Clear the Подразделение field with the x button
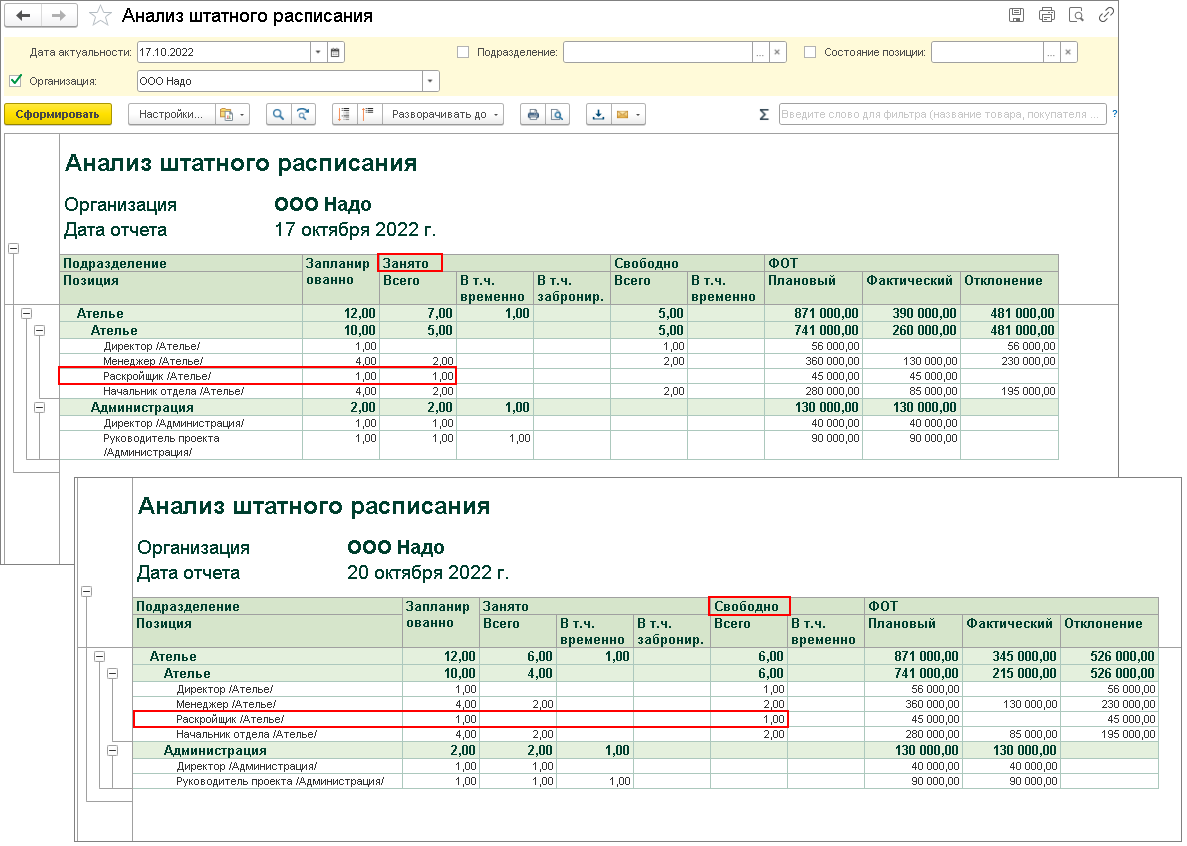 (x=778, y=52)
